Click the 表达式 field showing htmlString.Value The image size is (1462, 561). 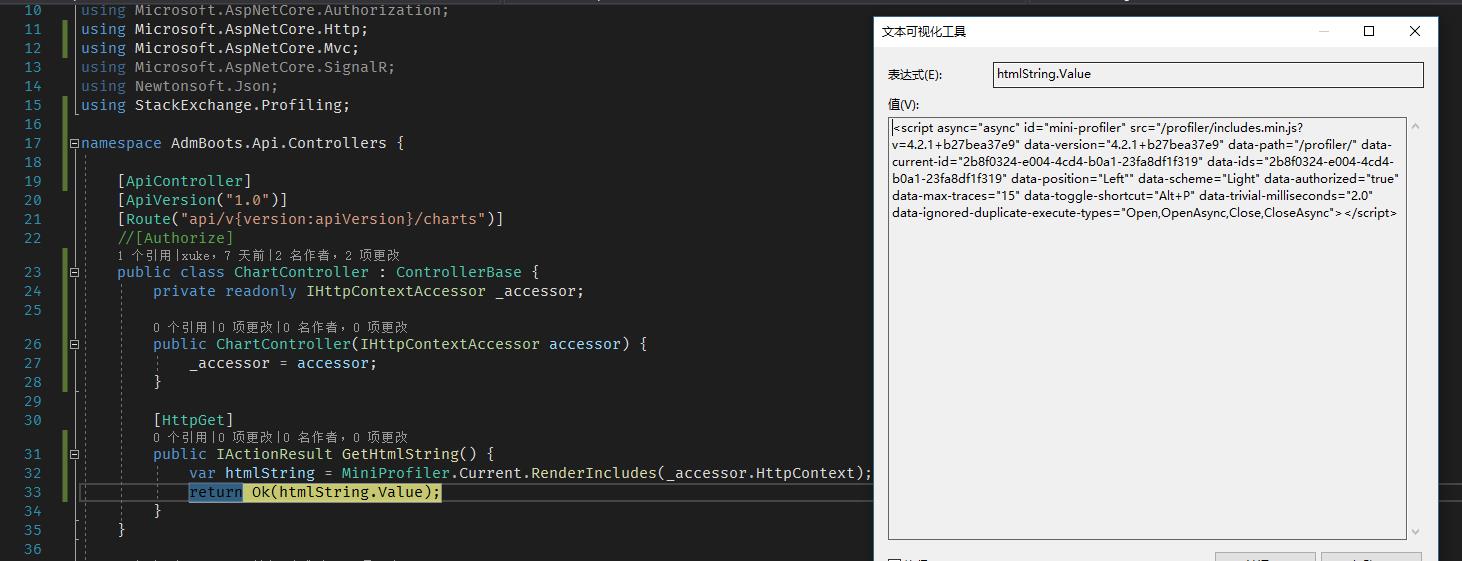[1209, 74]
